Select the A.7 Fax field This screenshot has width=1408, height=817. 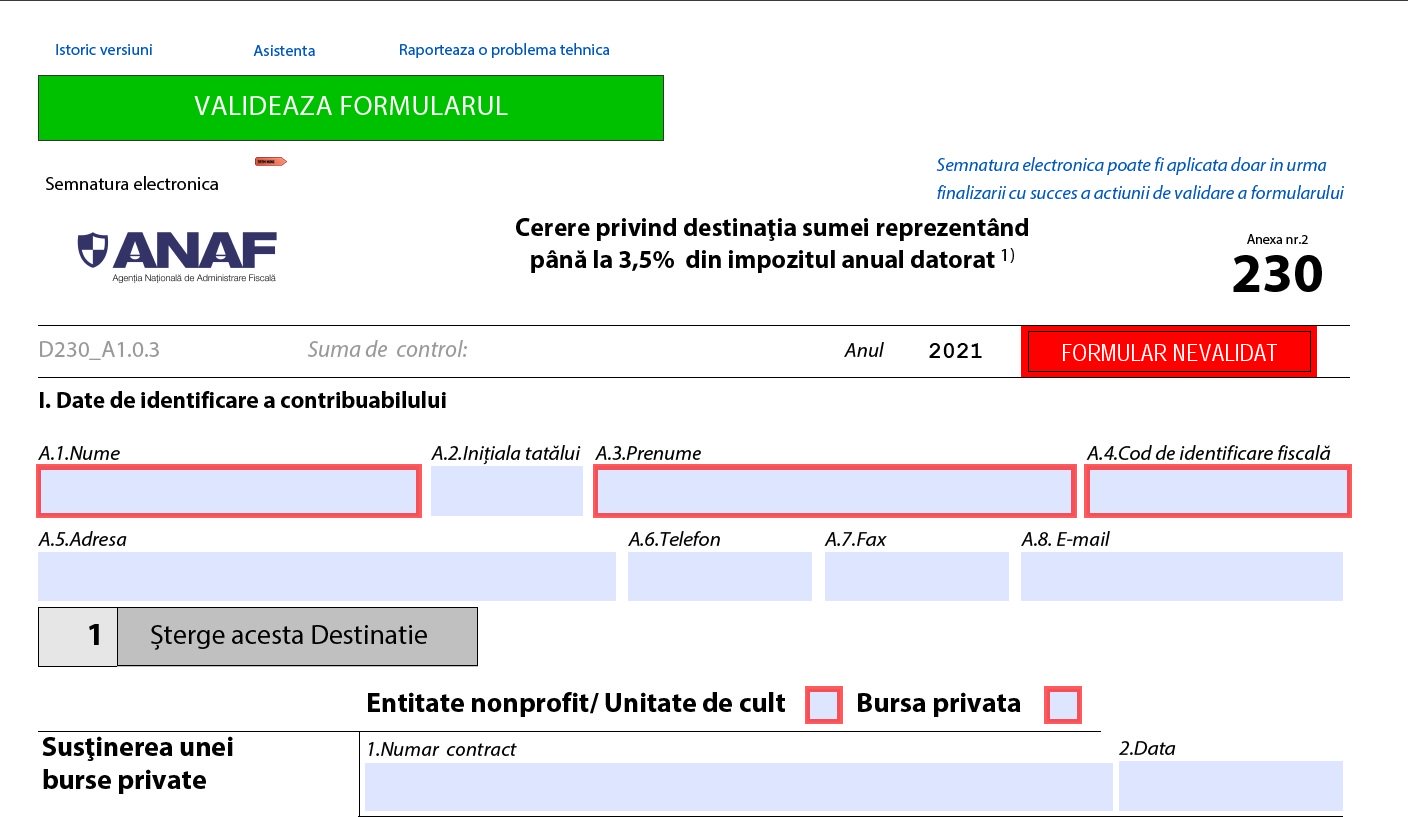[x=916, y=576]
